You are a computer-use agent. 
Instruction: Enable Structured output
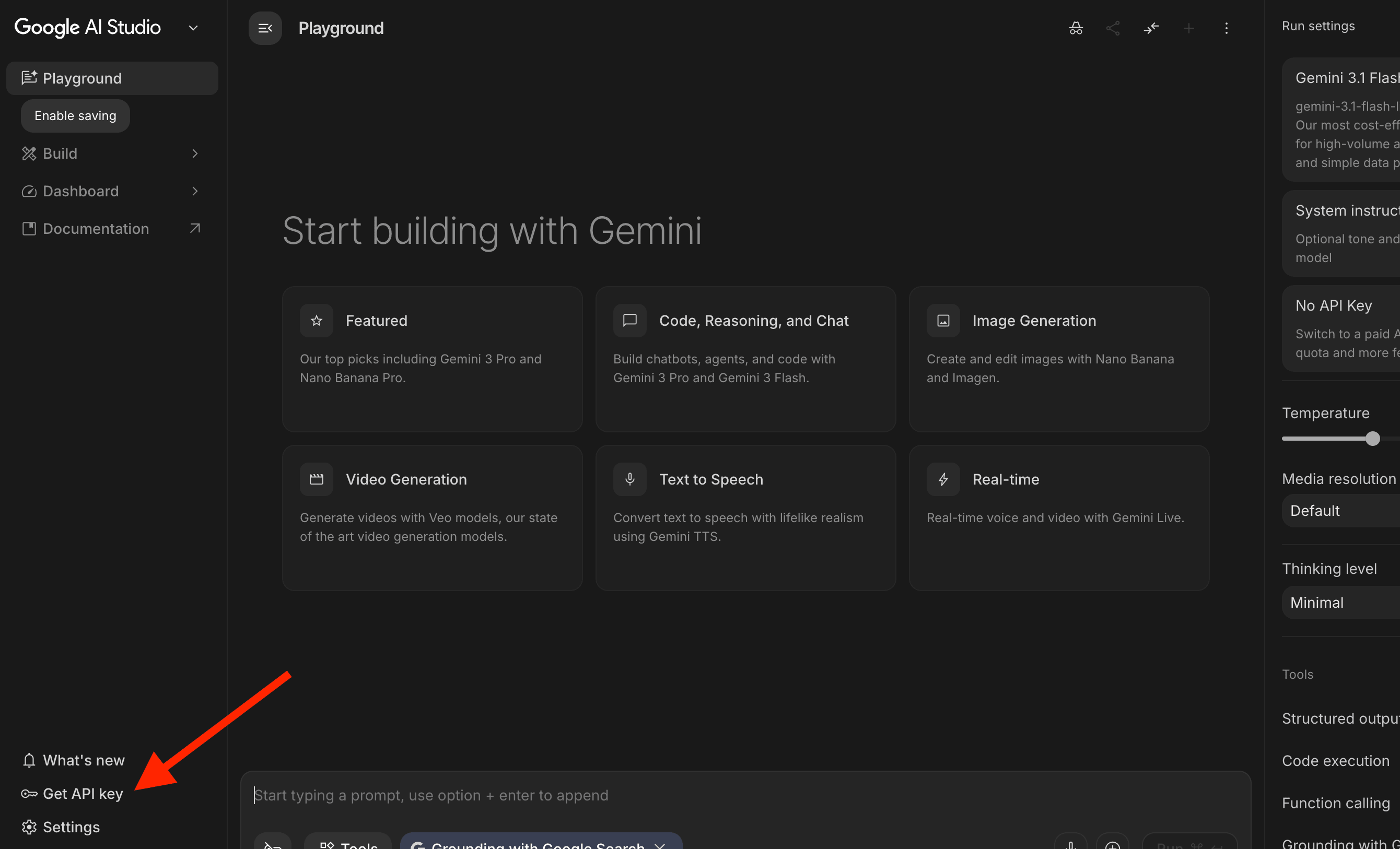pos(1339,718)
